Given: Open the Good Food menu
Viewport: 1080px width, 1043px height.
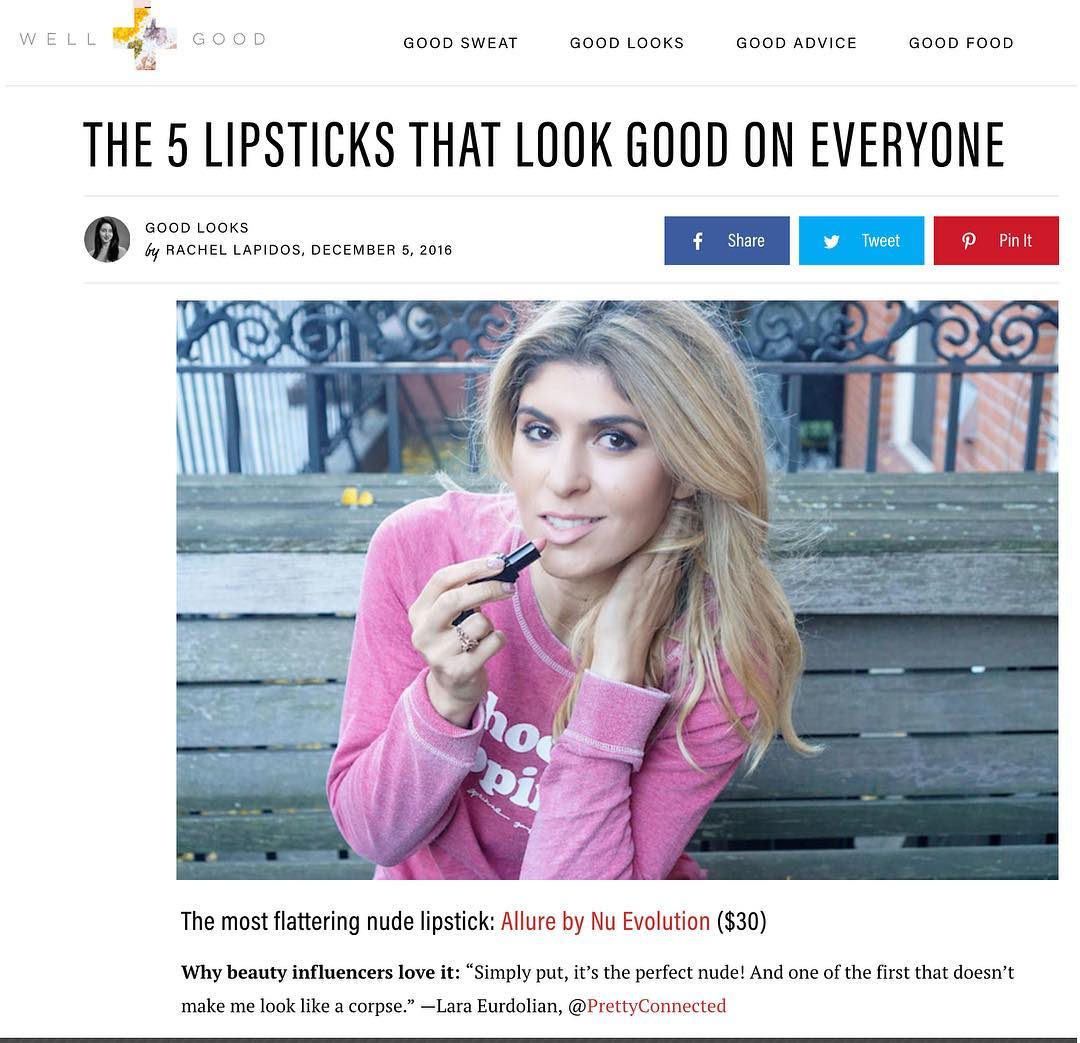Looking at the screenshot, I should click(961, 43).
